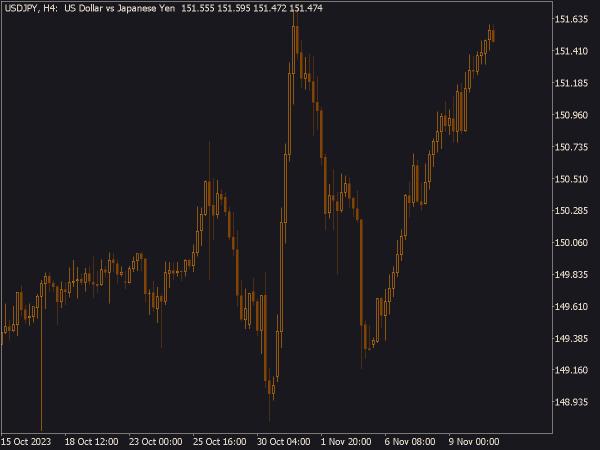Click the 15 Oct 2023 date label
Viewport: 600px width, 450px height.
click(x=26, y=442)
